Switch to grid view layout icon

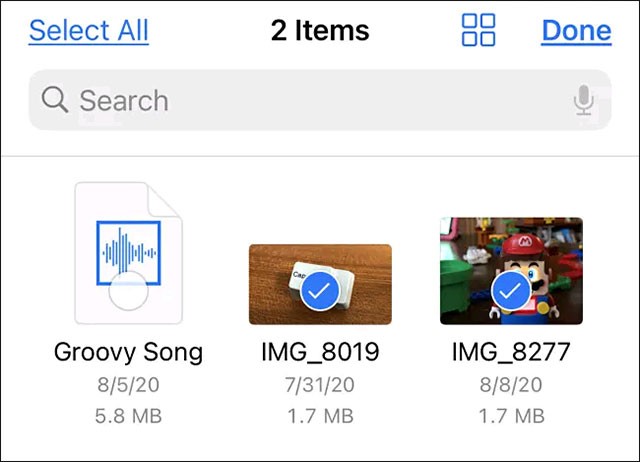coord(479,30)
